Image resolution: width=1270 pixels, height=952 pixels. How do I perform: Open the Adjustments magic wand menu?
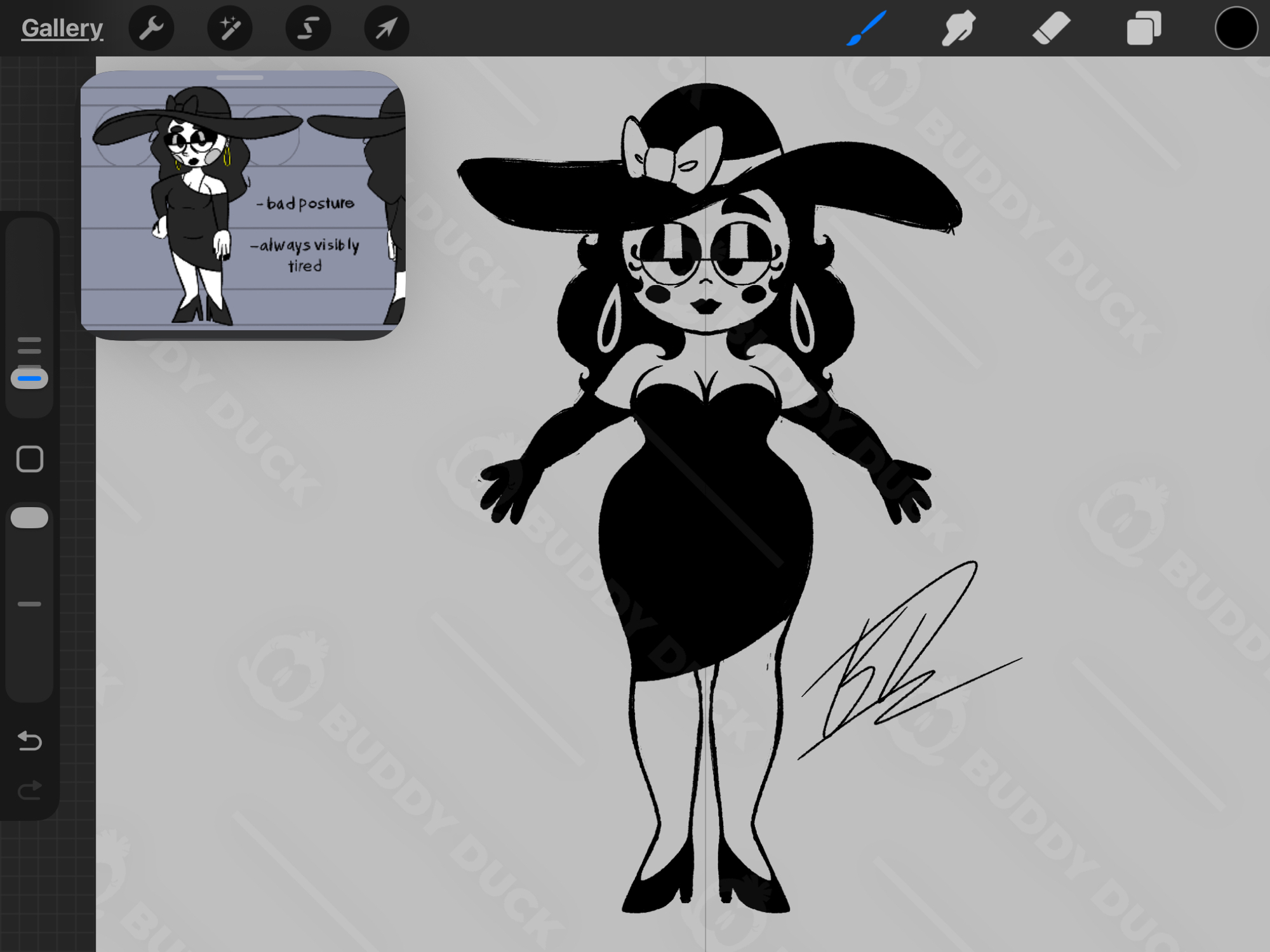pyautogui.click(x=230, y=28)
